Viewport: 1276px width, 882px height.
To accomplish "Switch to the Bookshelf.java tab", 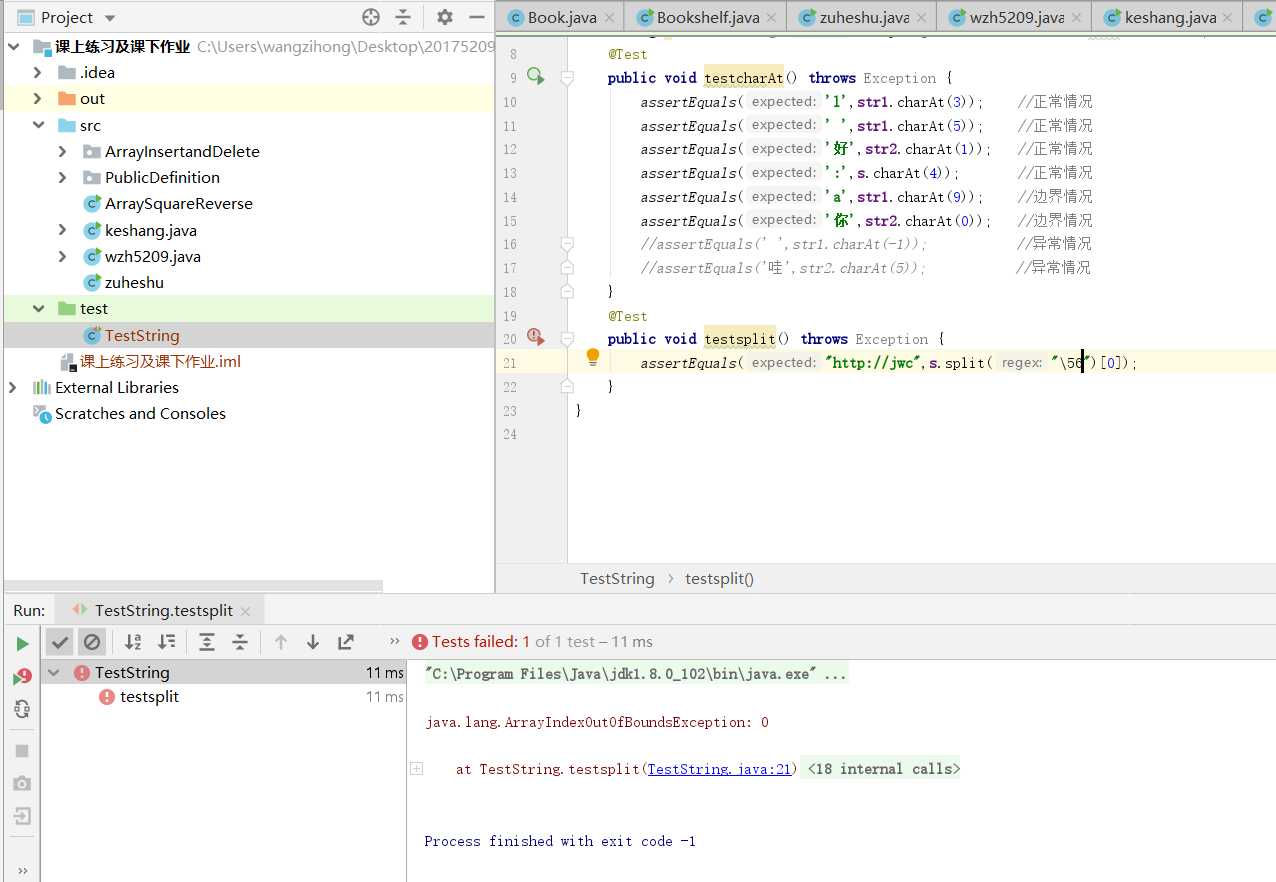I will 707,17.
